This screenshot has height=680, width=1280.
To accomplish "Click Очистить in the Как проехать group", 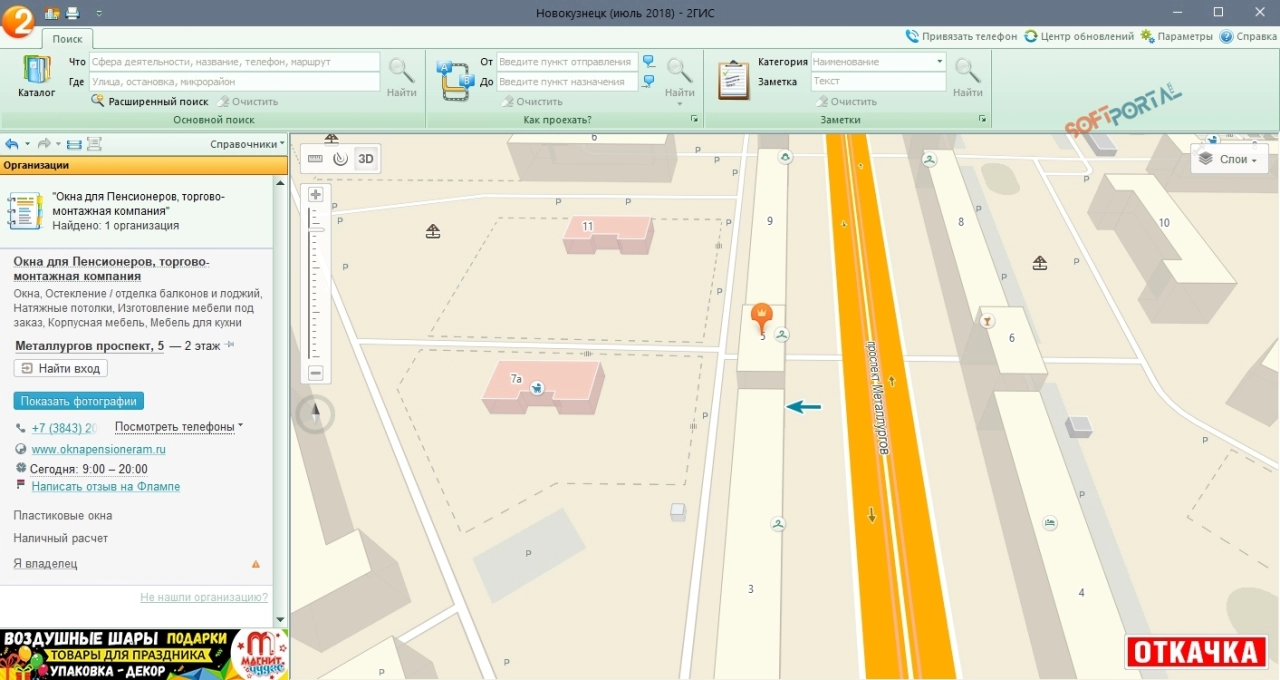I will [532, 101].
